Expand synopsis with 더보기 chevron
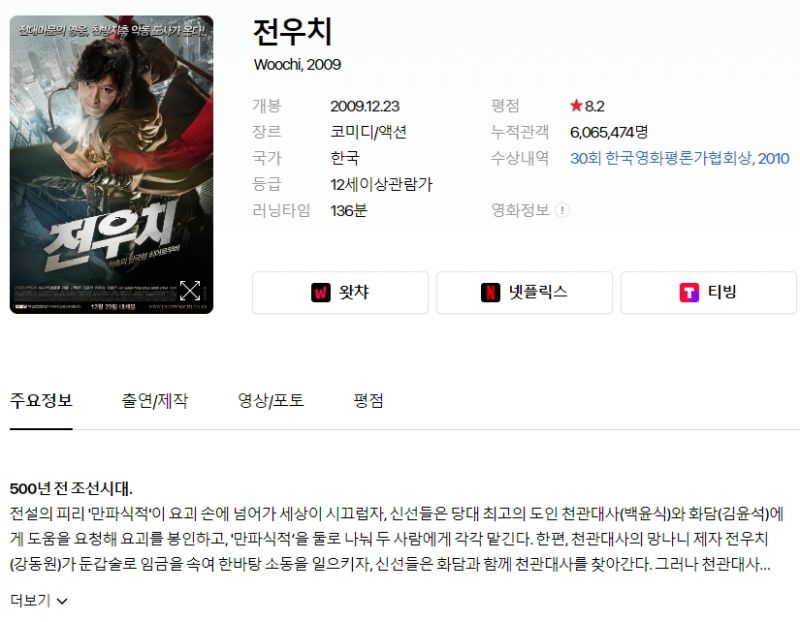800x622 pixels. (x=62, y=602)
